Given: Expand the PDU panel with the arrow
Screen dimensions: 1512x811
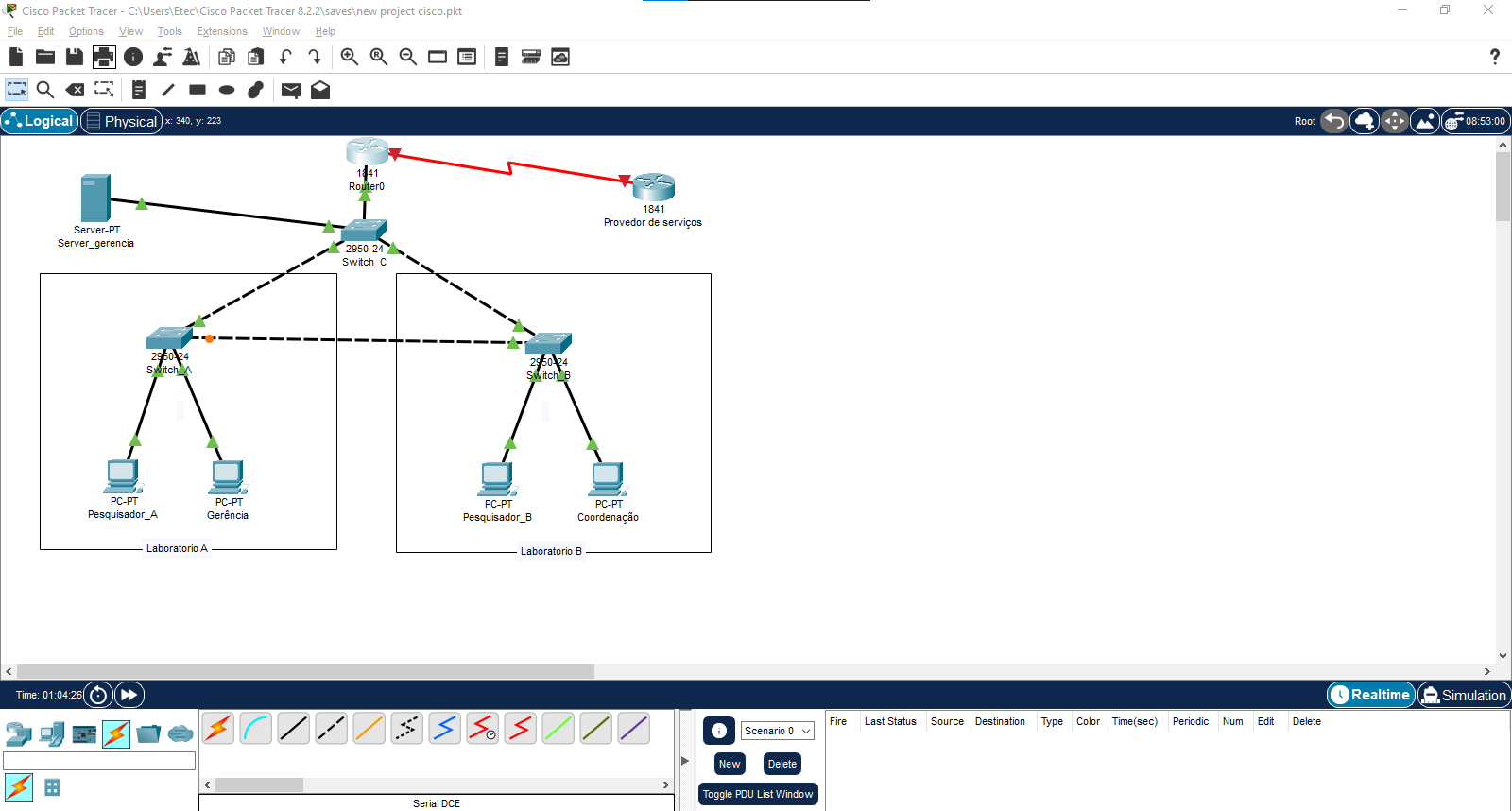Looking at the screenshot, I should tap(685, 760).
